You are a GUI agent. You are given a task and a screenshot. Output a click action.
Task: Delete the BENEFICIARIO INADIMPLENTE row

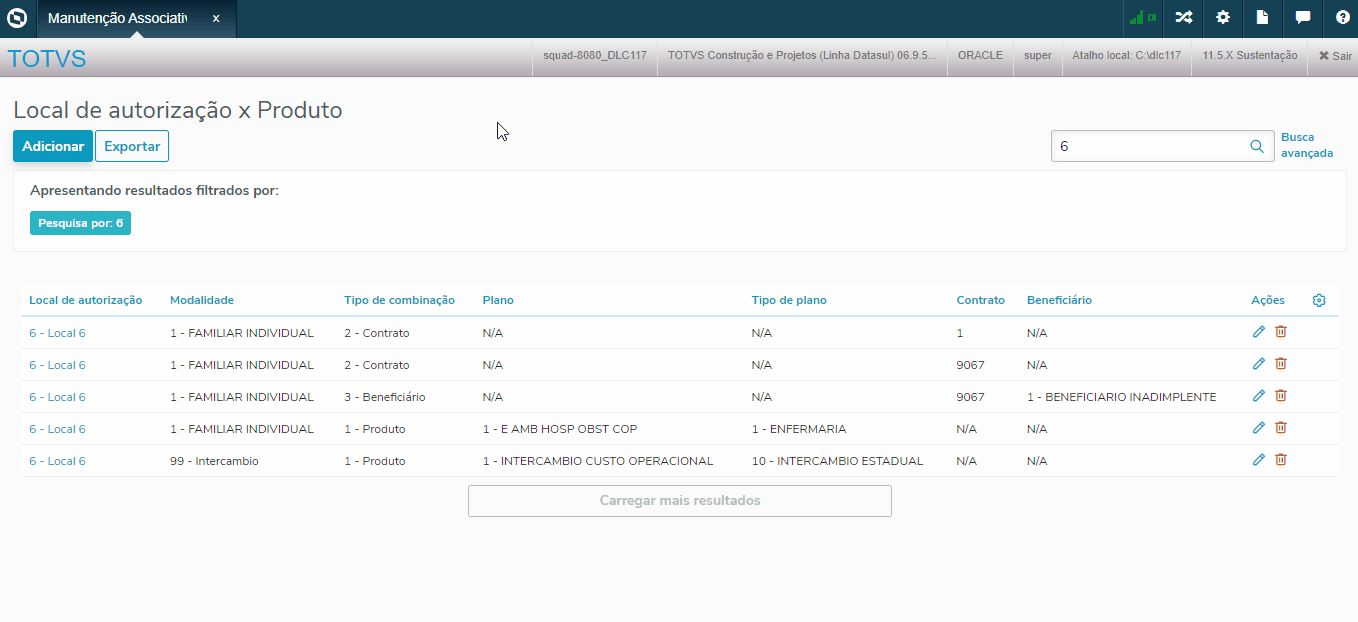click(1281, 396)
